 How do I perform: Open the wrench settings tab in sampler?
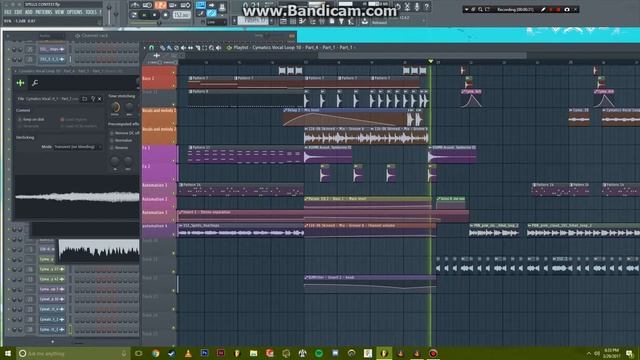35,83
